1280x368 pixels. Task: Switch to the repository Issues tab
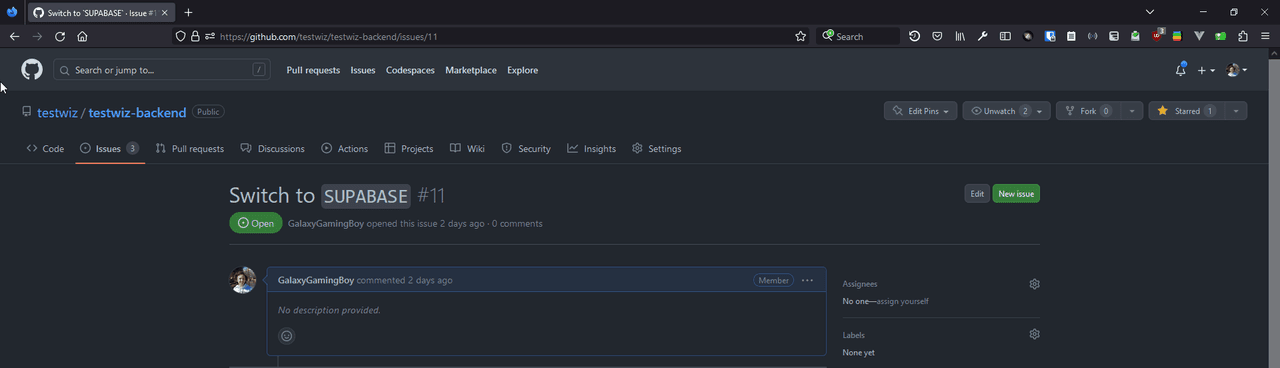click(109, 148)
